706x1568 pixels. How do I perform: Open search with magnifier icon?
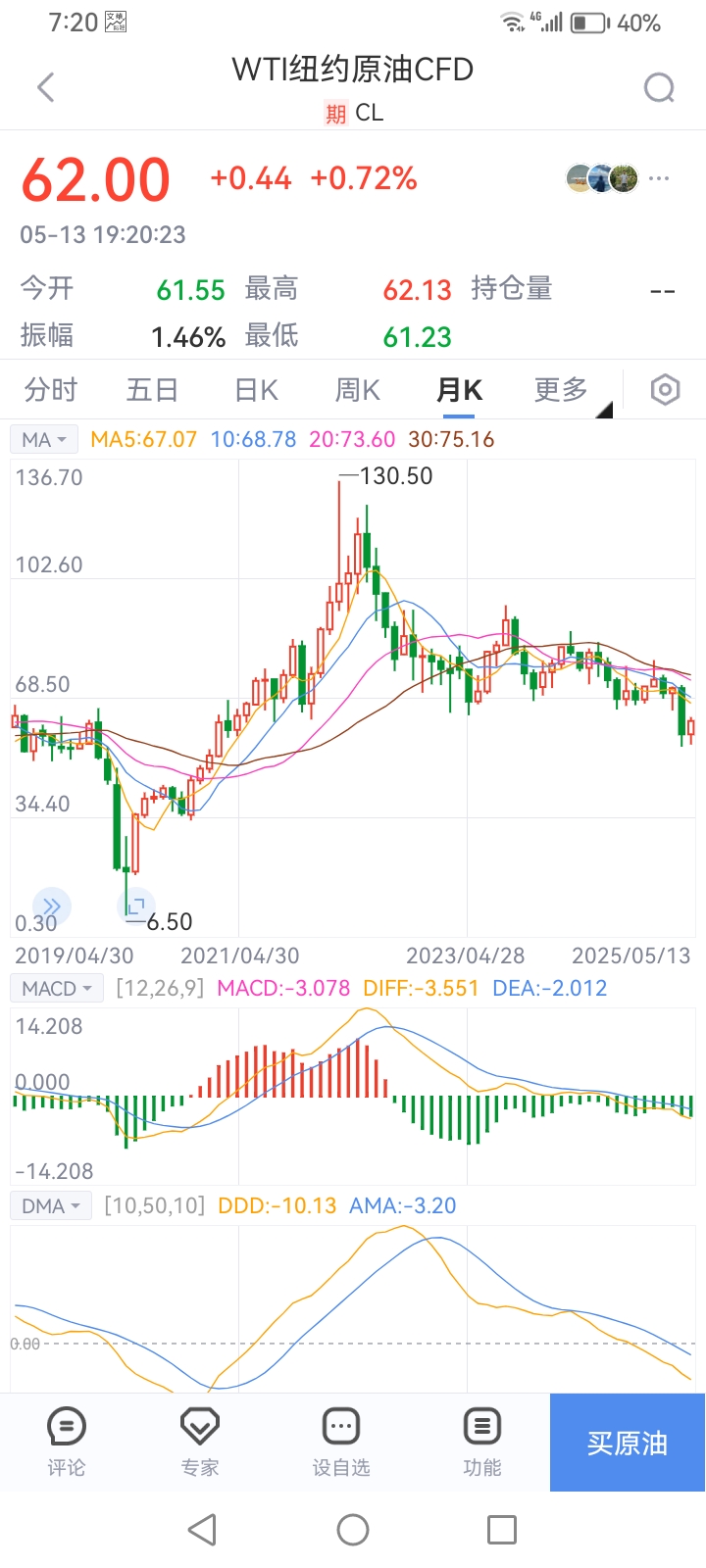coord(659,88)
